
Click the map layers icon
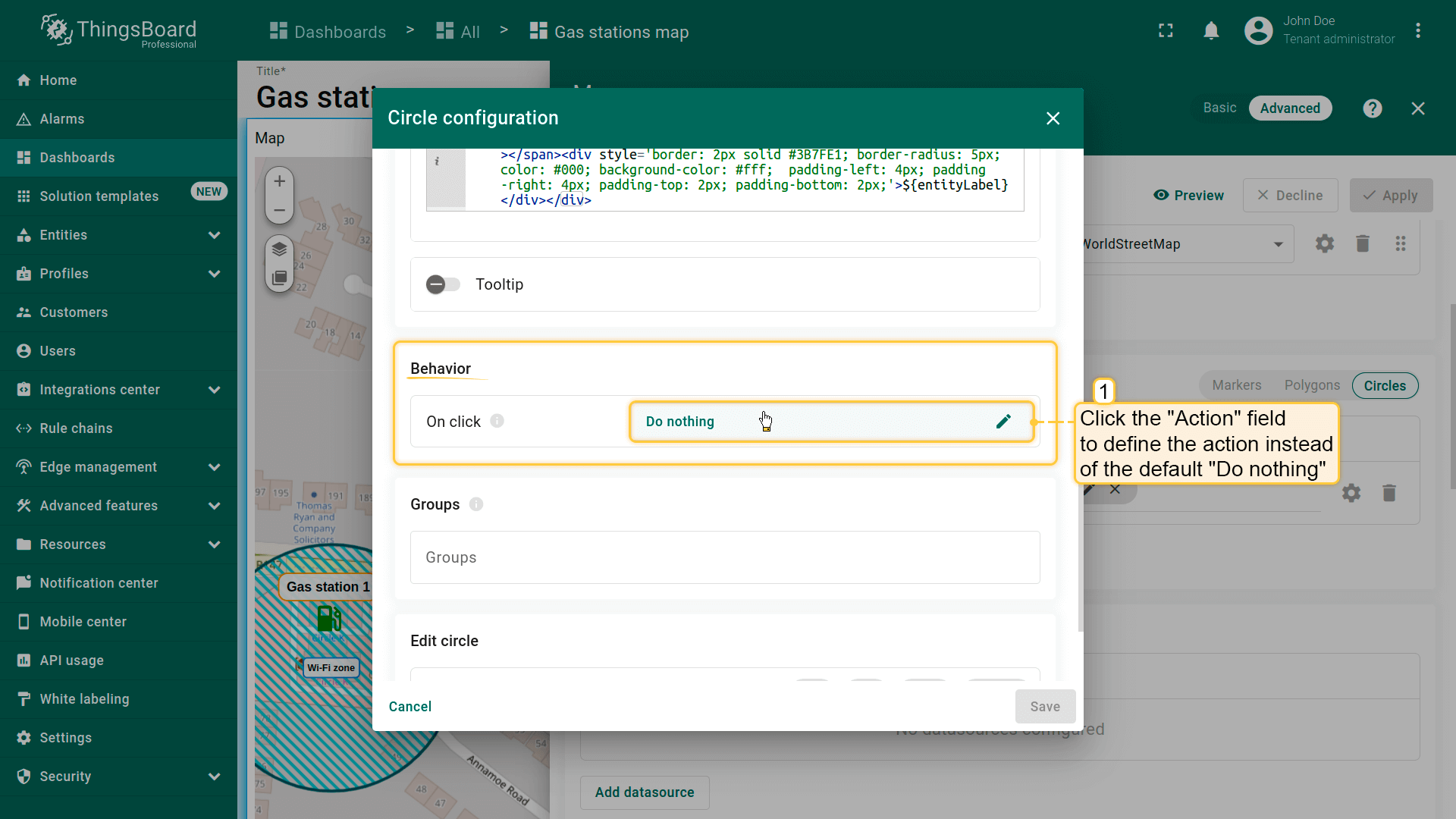(x=279, y=249)
